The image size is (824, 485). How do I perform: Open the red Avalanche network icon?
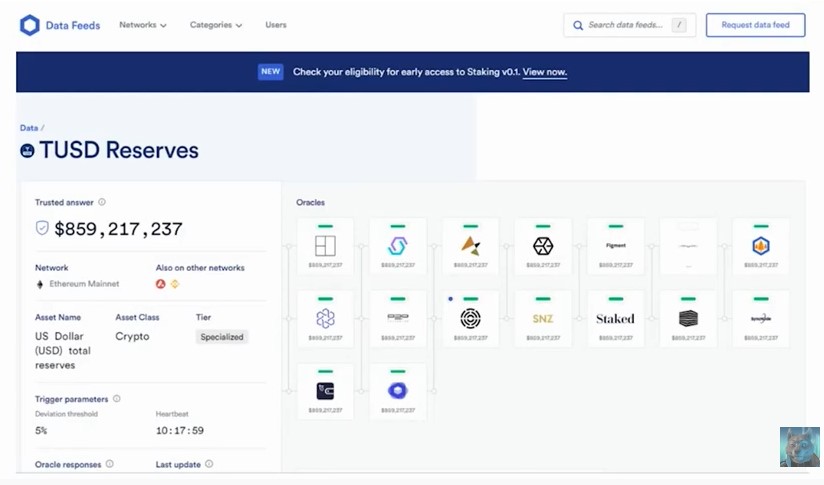[x=161, y=284]
